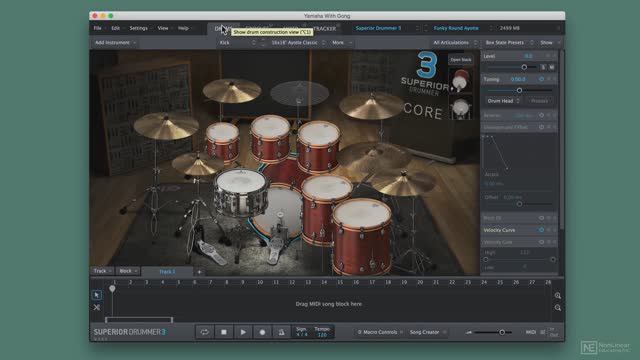This screenshot has height=360, width=640.
Task: Open Macro Controls
Action: (379, 332)
